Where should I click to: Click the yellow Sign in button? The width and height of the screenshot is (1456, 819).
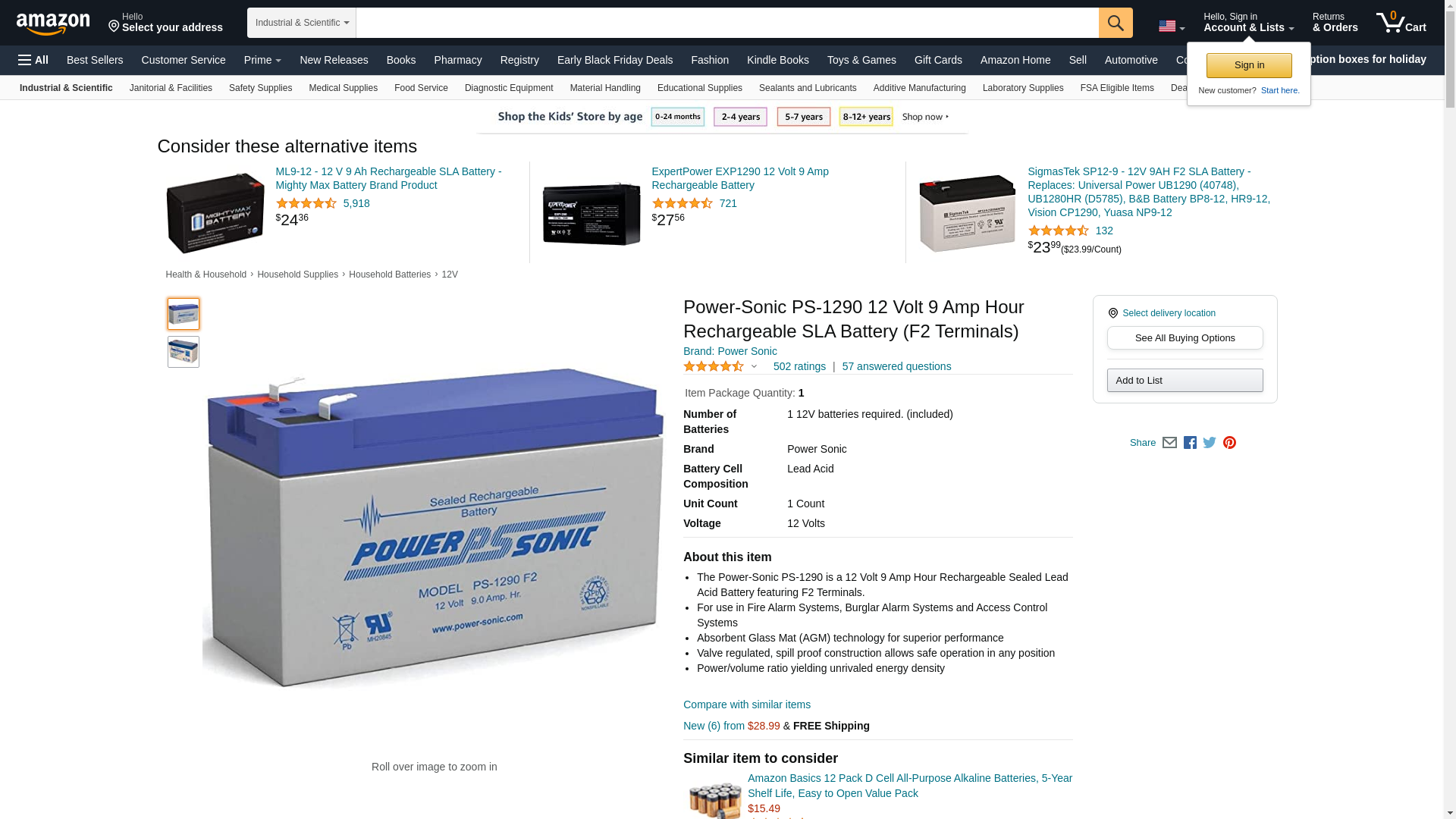click(x=1249, y=65)
